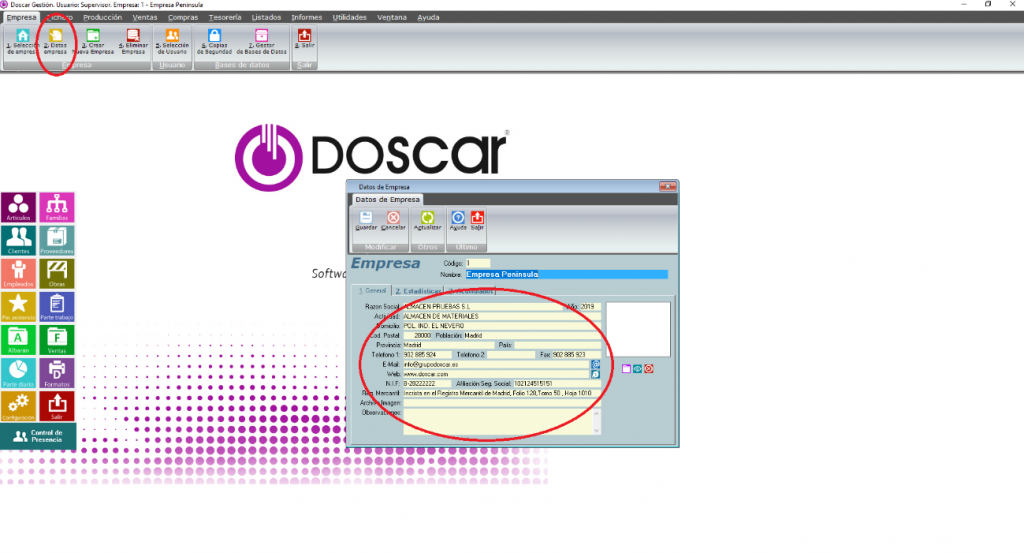Viewport: 1024px width, 553px height.
Task: Click Selección de empresa toolbar icon
Action: click(22, 42)
